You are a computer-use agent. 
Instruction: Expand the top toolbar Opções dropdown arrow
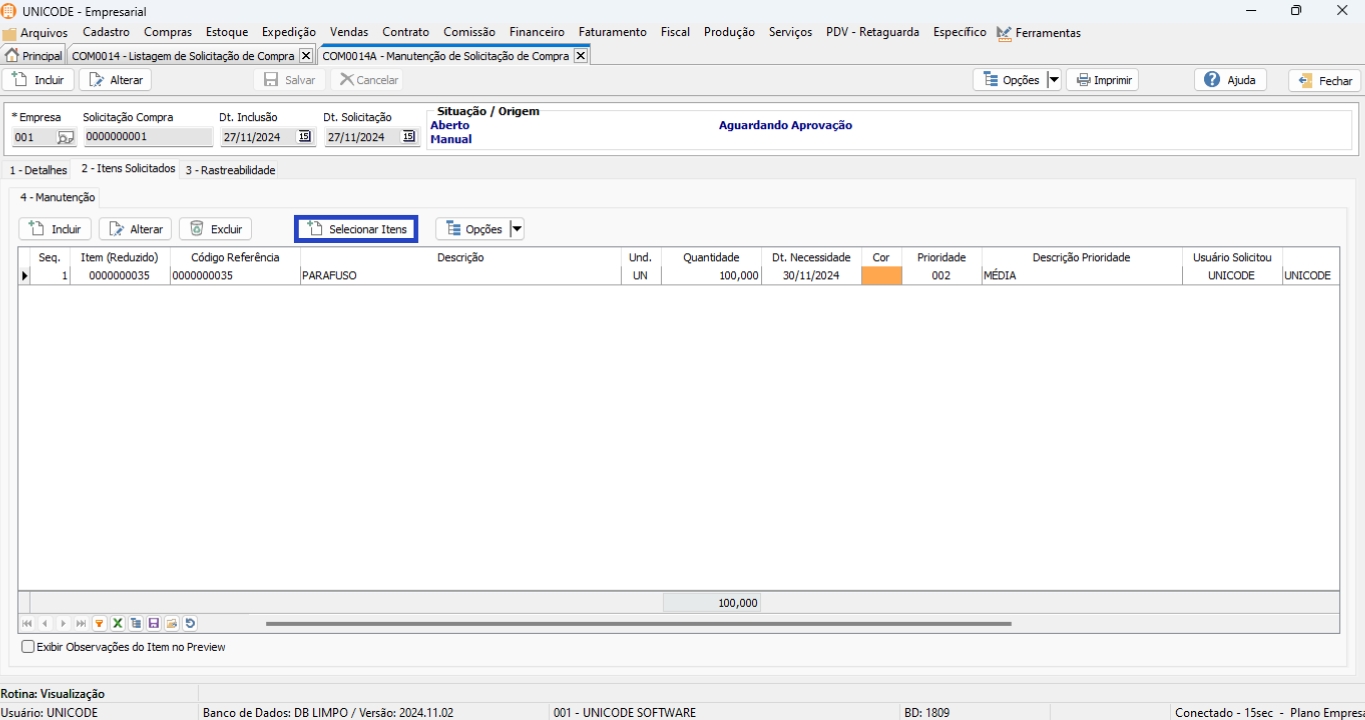1053,80
